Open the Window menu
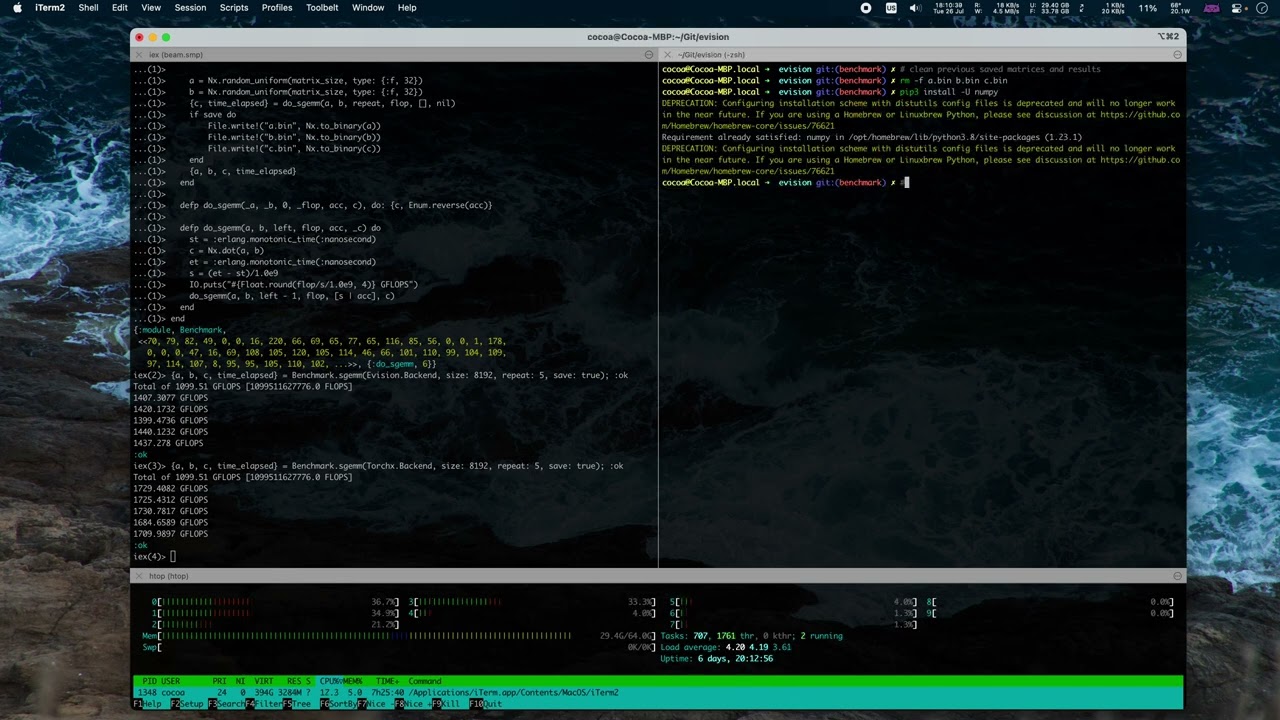The height and width of the screenshot is (720, 1280). click(x=368, y=7)
